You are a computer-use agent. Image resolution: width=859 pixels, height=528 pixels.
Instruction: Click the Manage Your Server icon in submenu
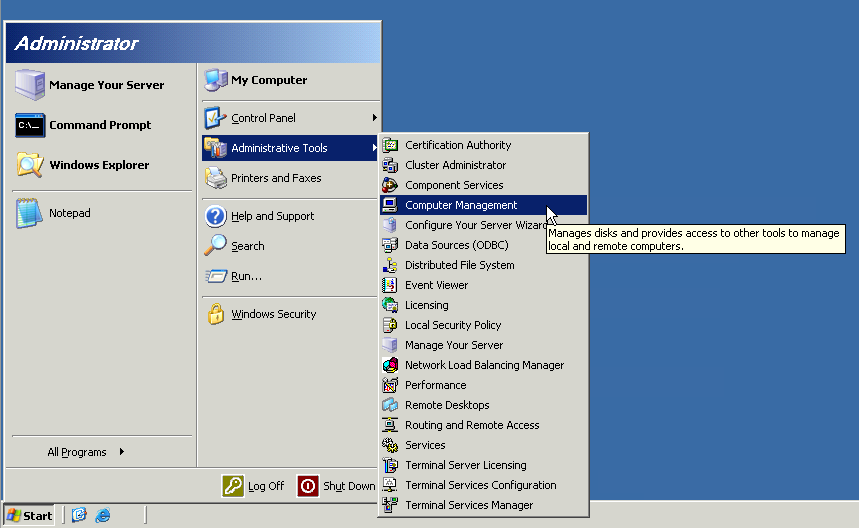pyautogui.click(x=390, y=345)
